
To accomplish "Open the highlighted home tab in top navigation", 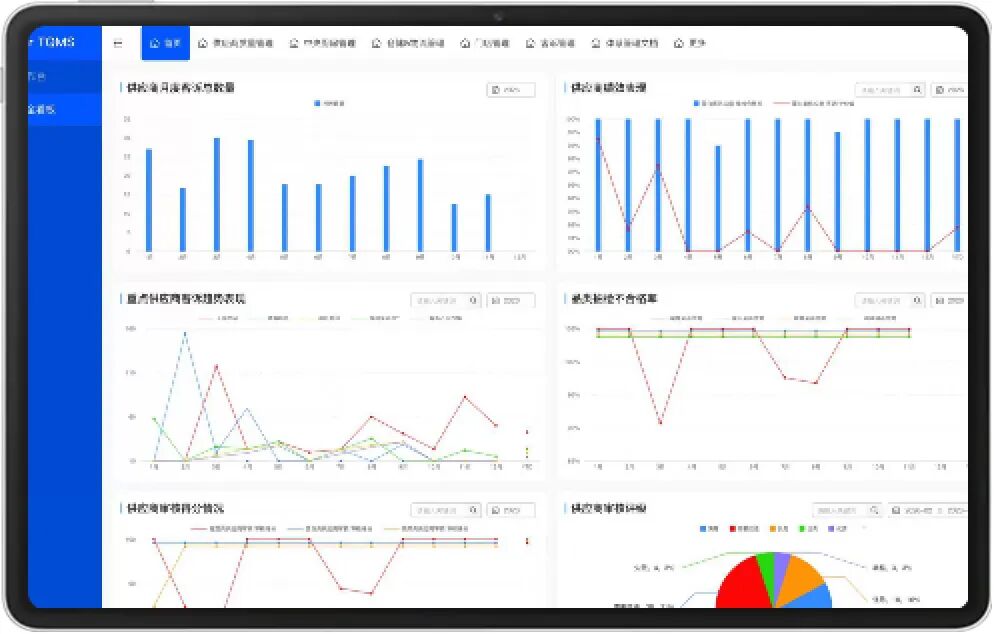I will (x=165, y=43).
